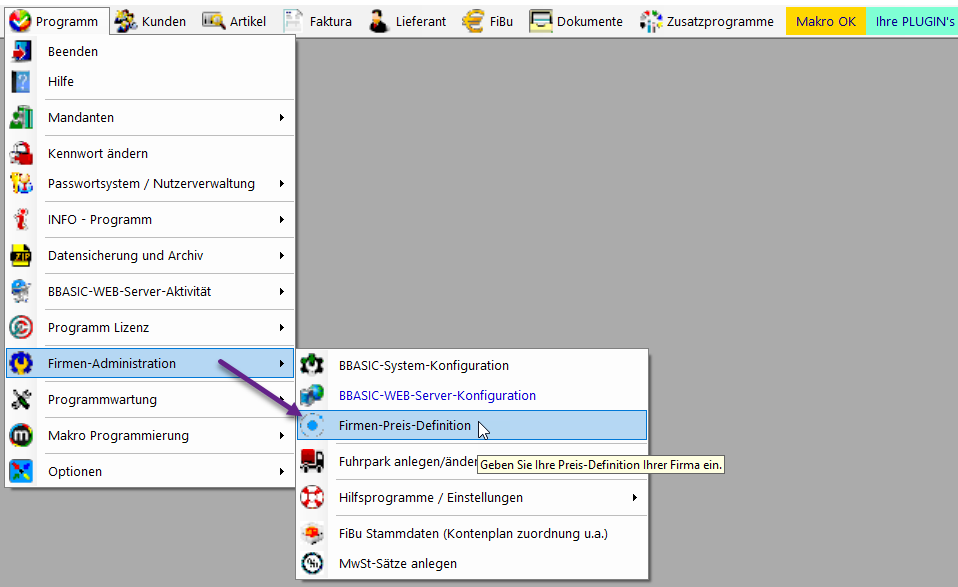Click the Passwortsystem users icon
958x587 pixels.
click(21, 183)
